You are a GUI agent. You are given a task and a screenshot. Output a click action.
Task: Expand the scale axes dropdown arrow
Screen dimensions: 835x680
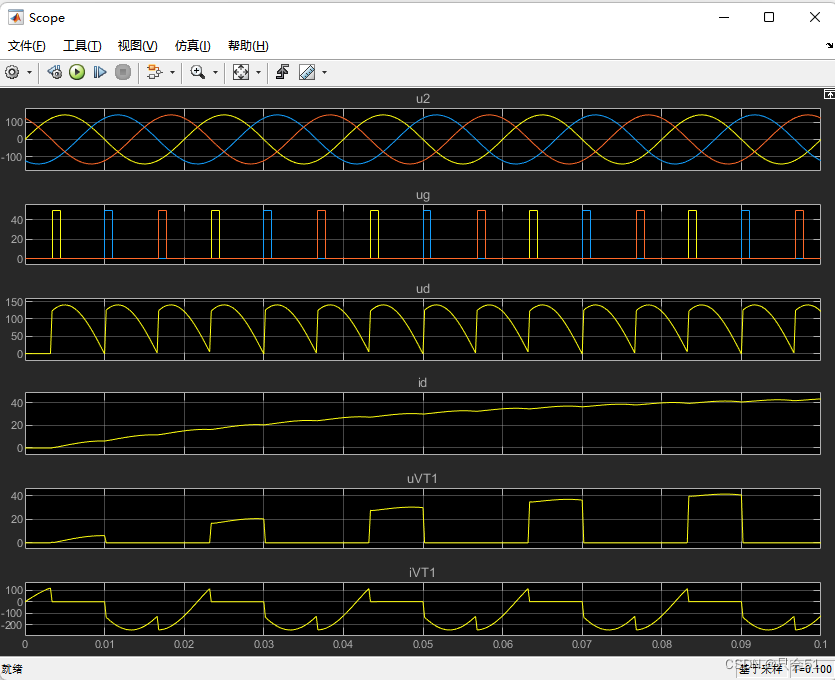[258, 72]
